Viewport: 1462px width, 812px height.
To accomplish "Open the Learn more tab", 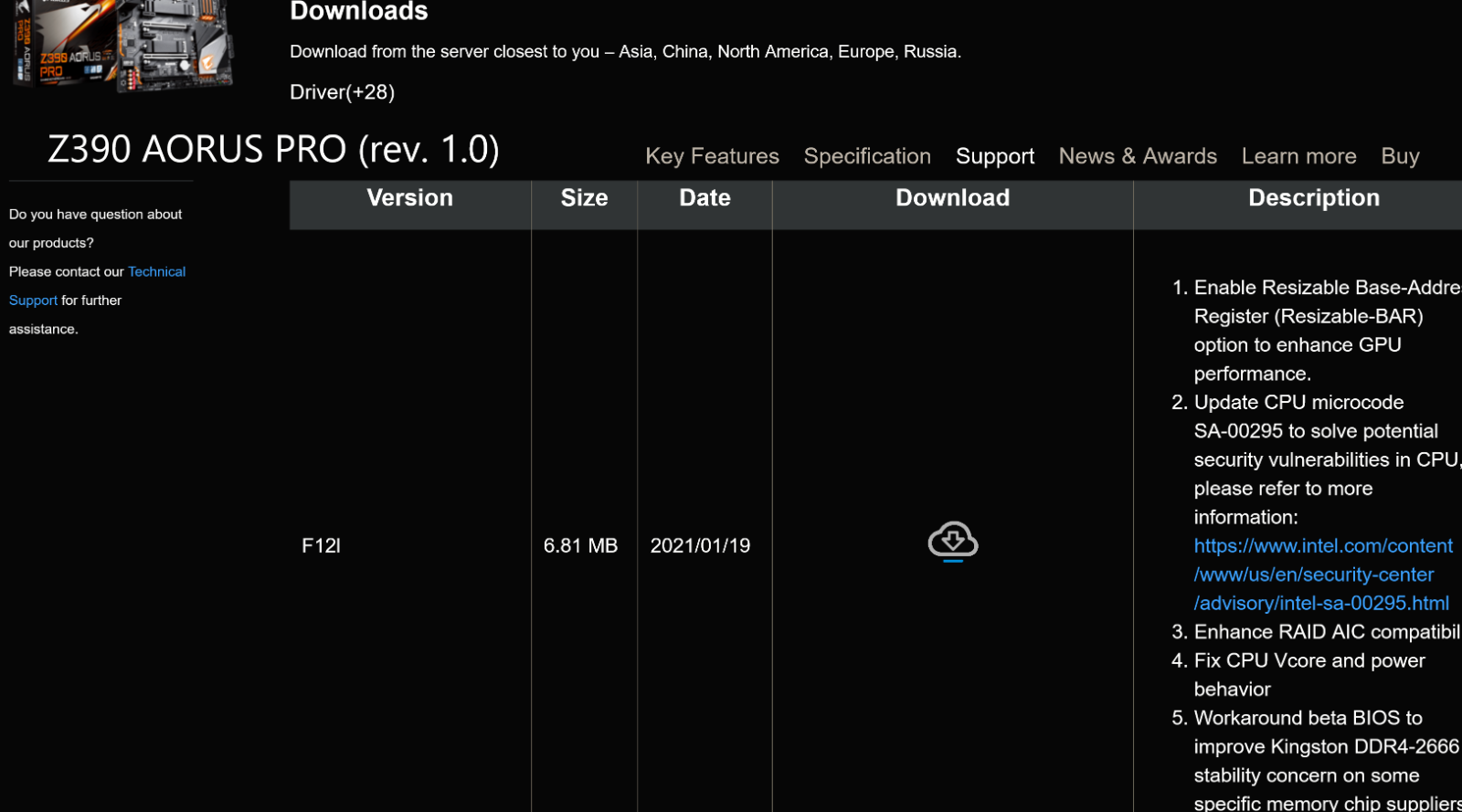I will pyautogui.click(x=1298, y=156).
